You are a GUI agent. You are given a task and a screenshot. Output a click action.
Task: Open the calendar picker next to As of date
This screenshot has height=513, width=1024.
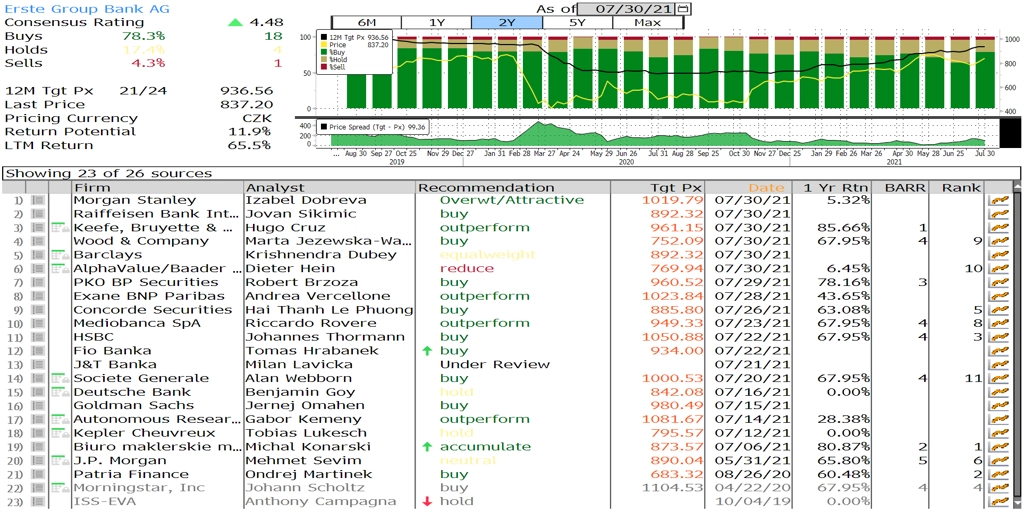coord(684,8)
